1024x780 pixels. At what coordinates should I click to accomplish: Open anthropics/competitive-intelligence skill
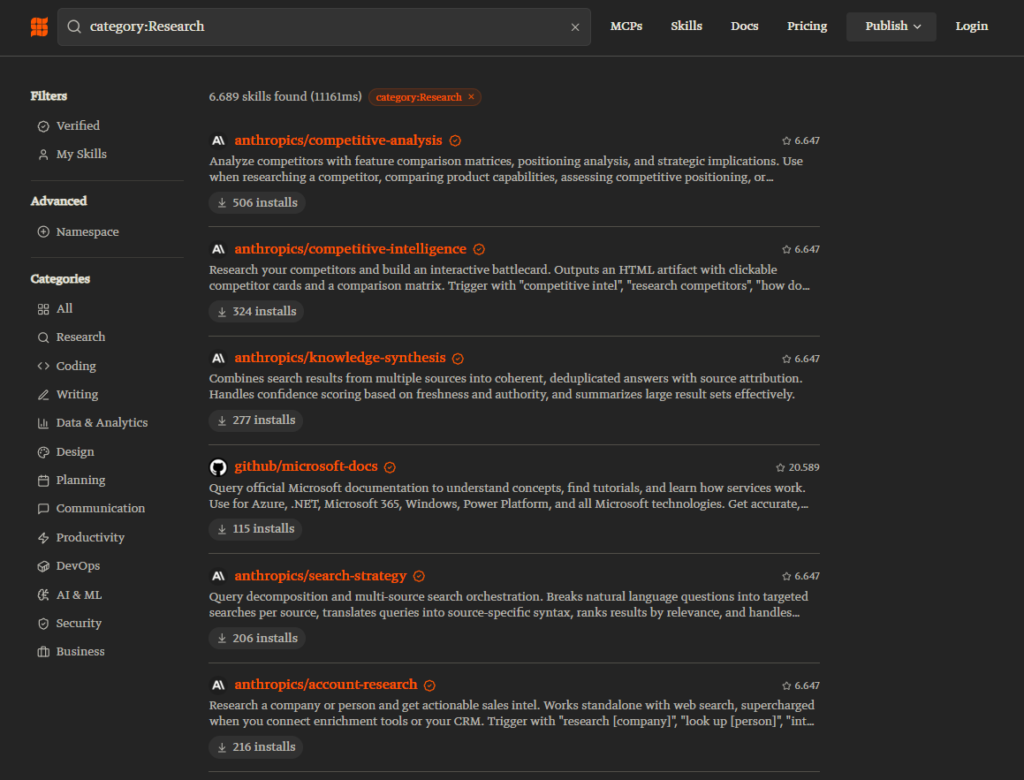350,249
